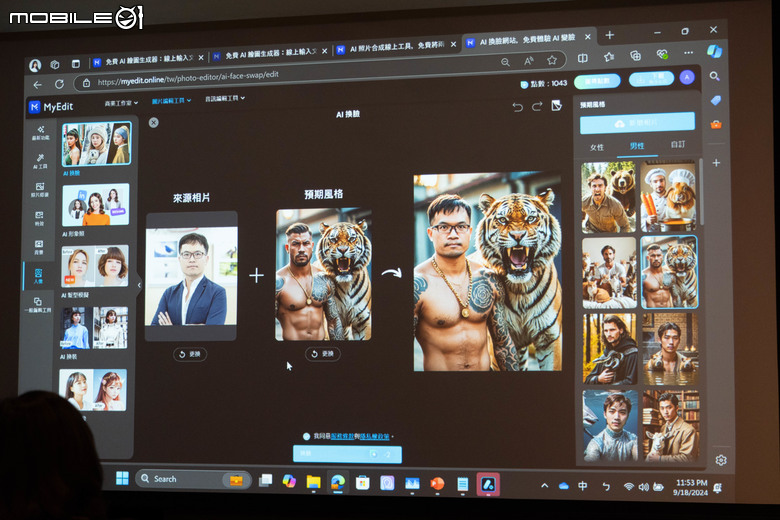Open the audio tools (音訊編輯工具) dropdown
780x520 pixels.
click(x=225, y=99)
